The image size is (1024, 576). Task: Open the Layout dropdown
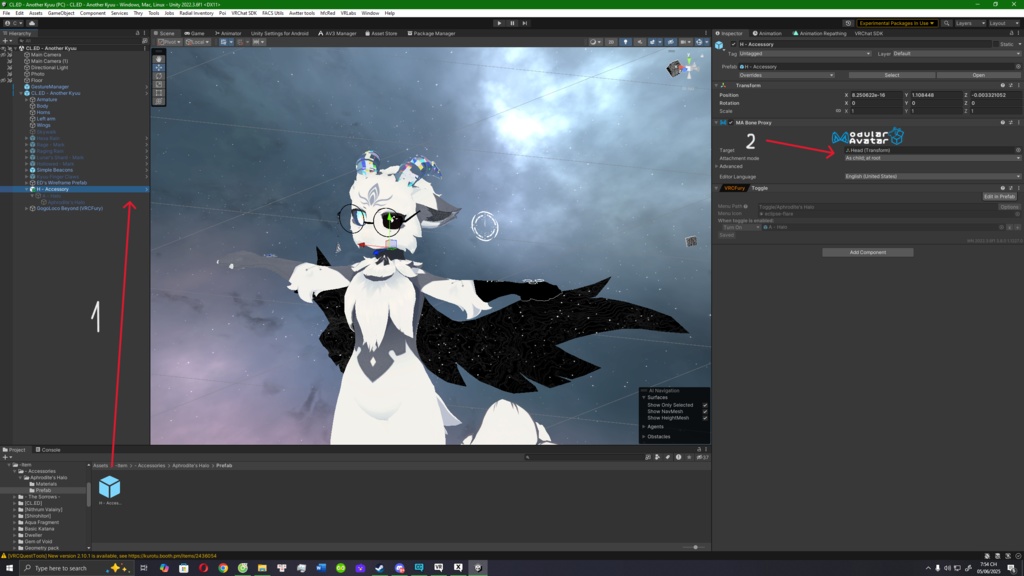(1004, 23)
